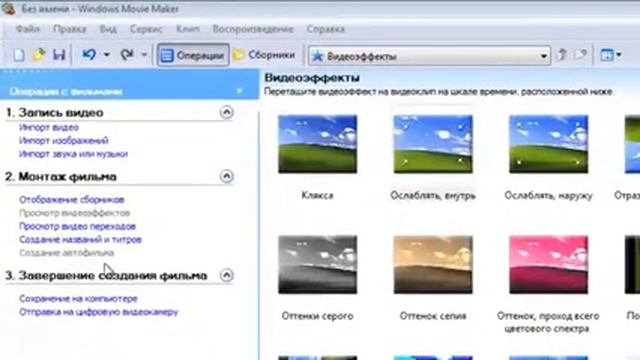Select the Оттенок сепия effect thumbnail
The image size is (640, 360).
(433, 264)
